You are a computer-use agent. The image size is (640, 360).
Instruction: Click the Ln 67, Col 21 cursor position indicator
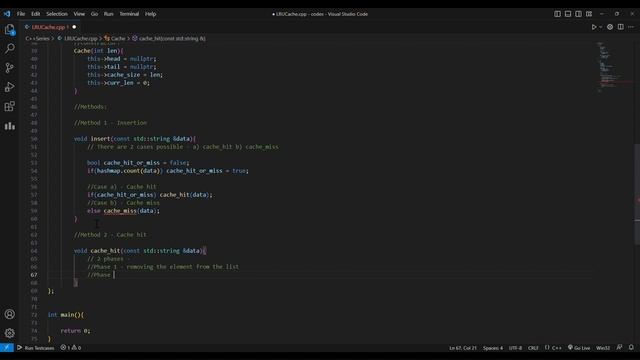pos(463,348)
